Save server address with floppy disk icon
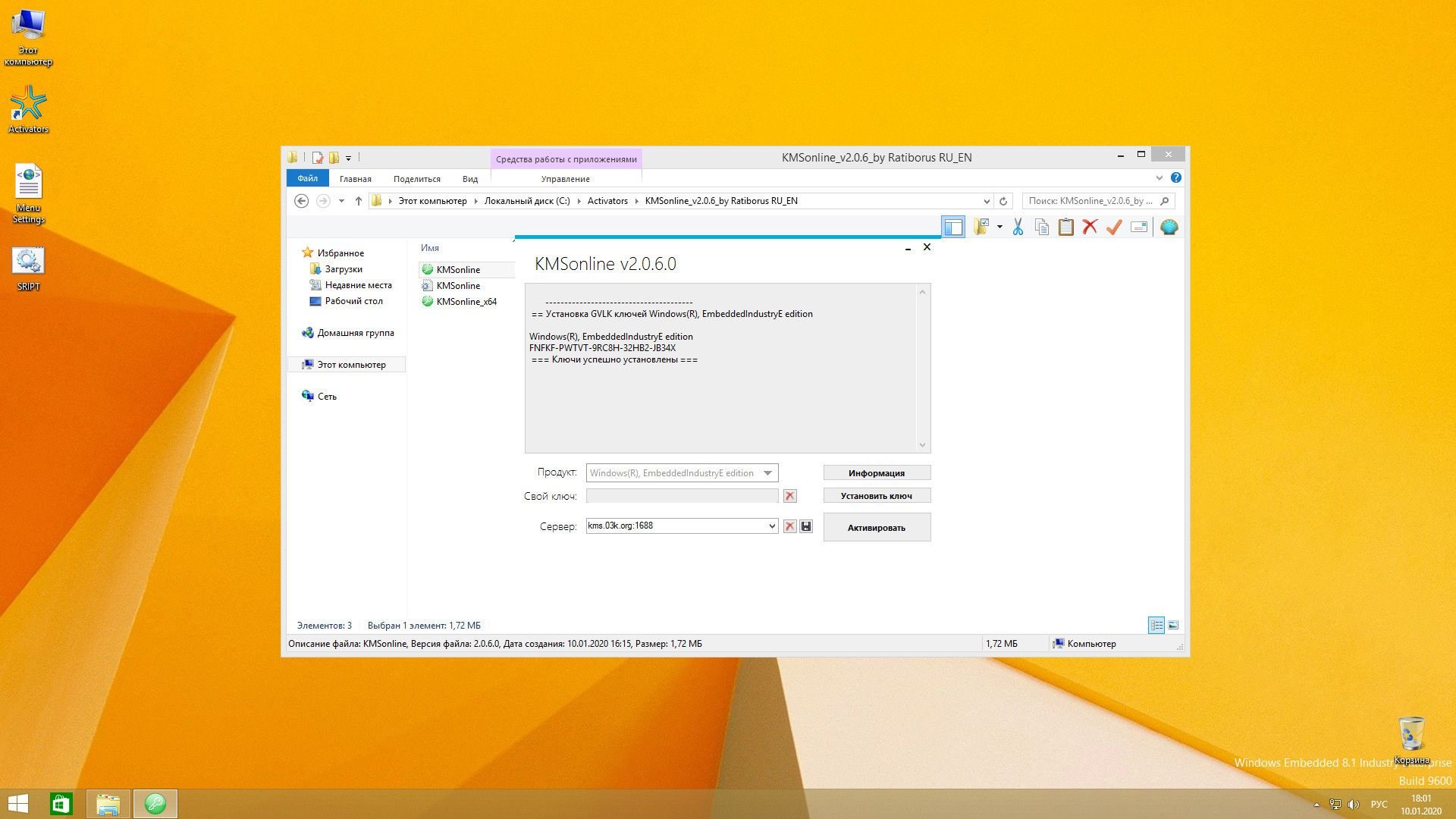This screenshot has height=819, width=1456. pos(806,526)
